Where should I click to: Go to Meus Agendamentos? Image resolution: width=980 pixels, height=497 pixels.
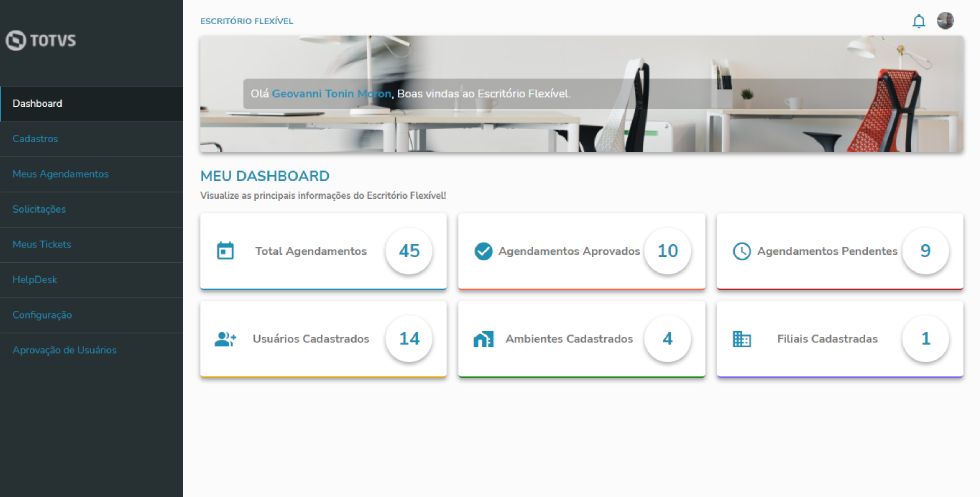coord(91,174)
